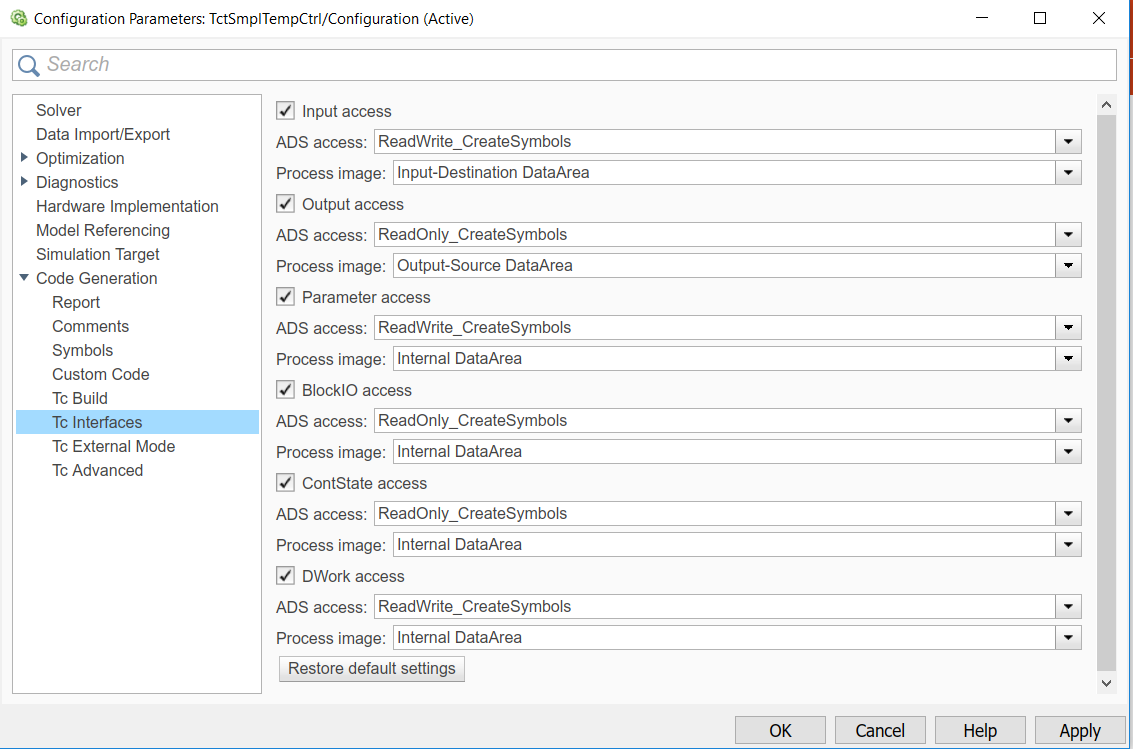Open Parameter access Process image dropdown
Screen dimensions: 1133x749
pyautogui.click(x=1068, y=359)
